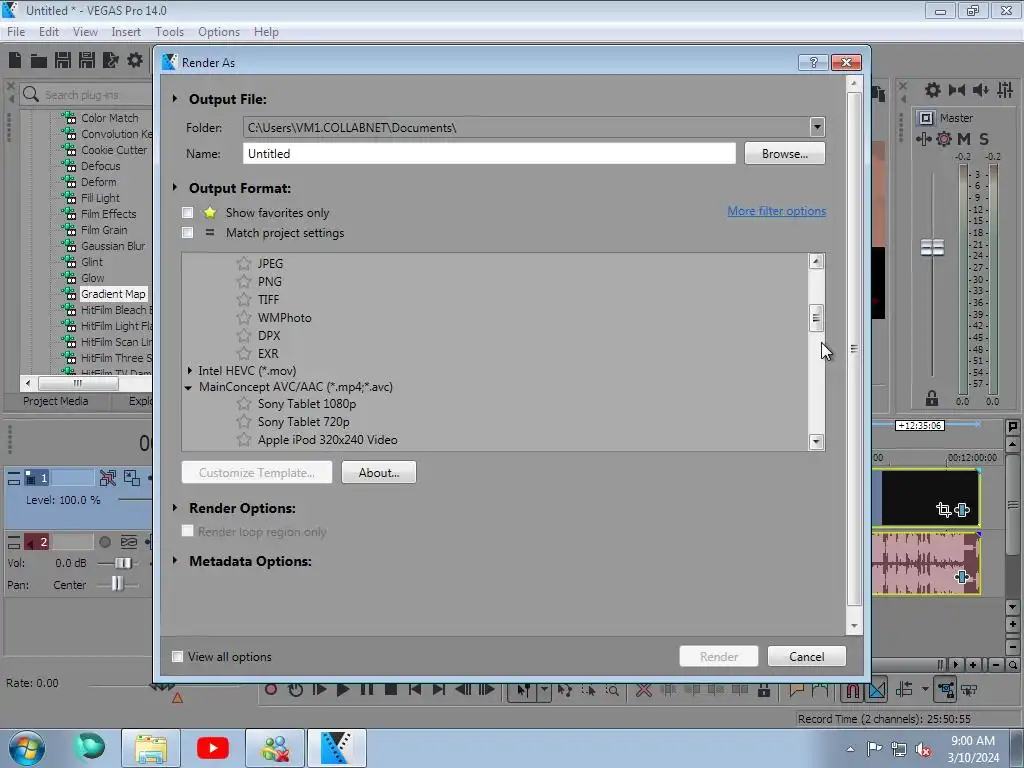This screenshot has width=1024, height=768.
Task: Open the Tools menu
Action: [x=169, y=31]
